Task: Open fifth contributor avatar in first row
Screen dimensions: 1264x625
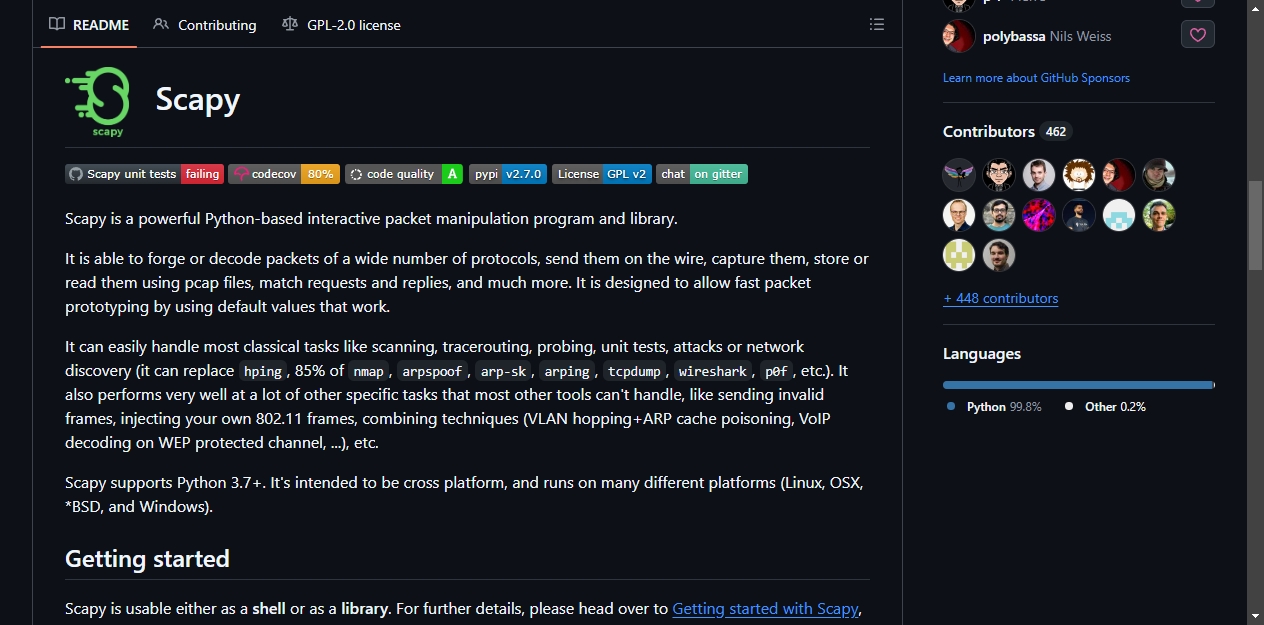Action: (1119, 175)
